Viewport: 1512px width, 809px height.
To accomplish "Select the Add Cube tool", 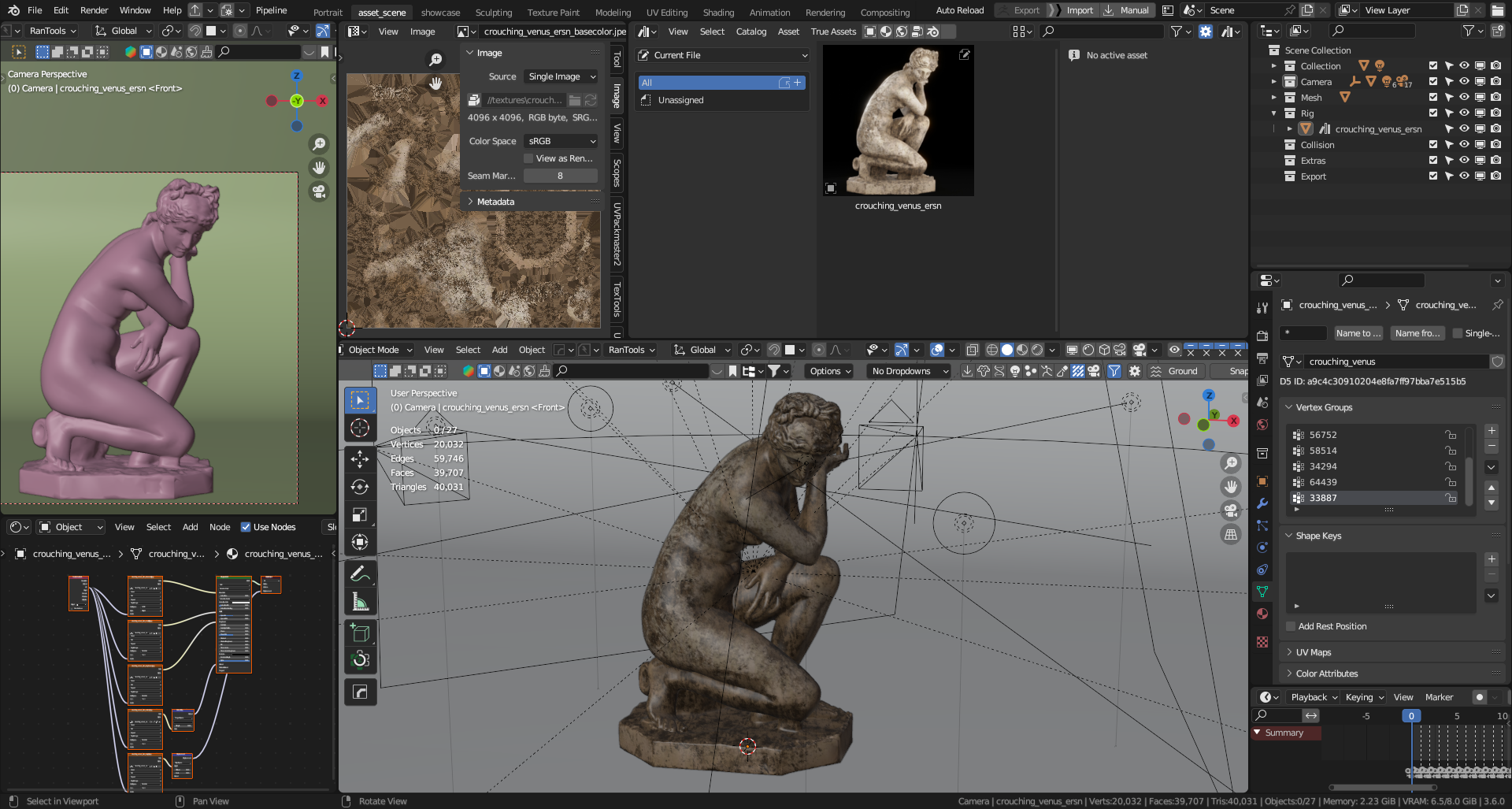I will (360, 633).
